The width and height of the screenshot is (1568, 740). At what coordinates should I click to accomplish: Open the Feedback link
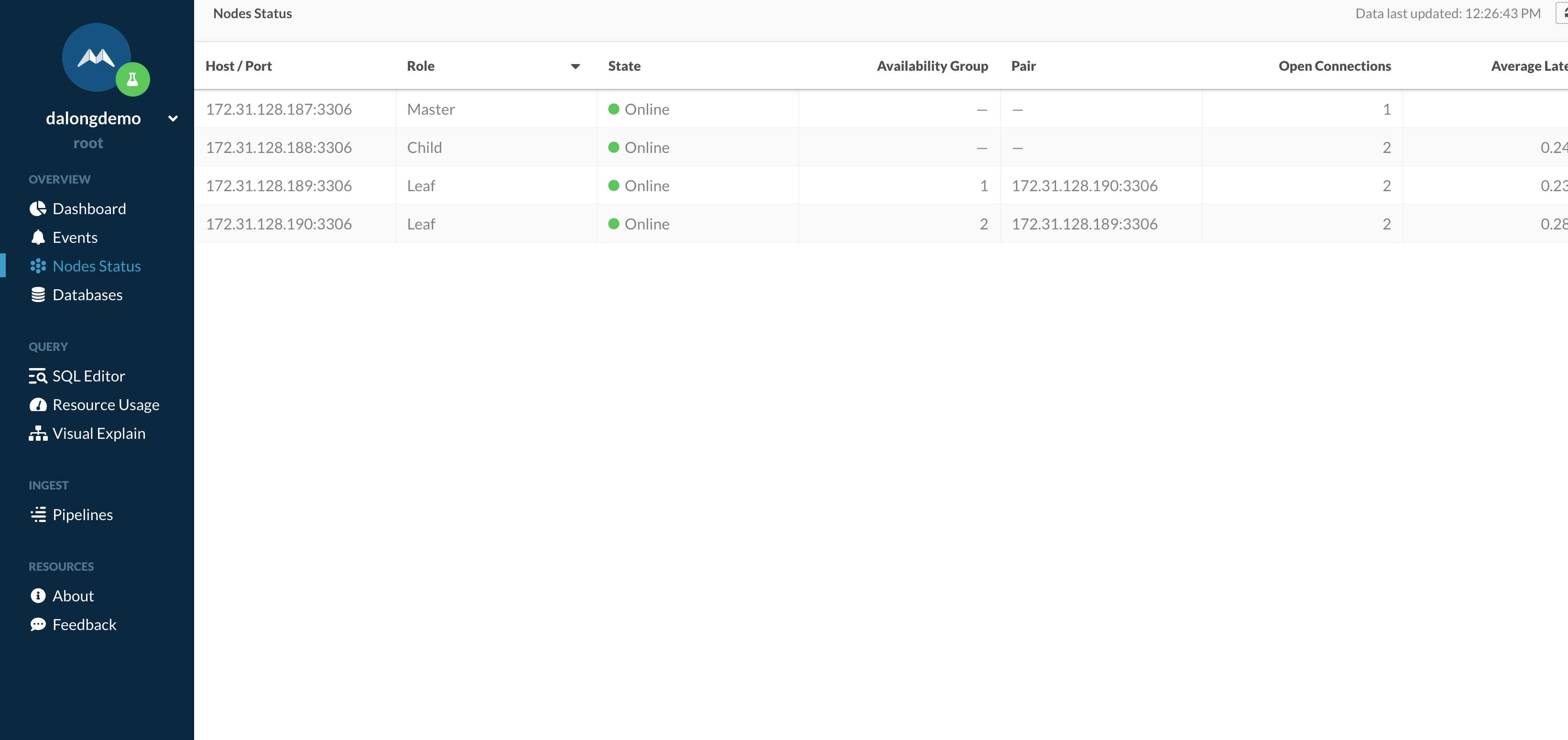(x=84, y=624)
